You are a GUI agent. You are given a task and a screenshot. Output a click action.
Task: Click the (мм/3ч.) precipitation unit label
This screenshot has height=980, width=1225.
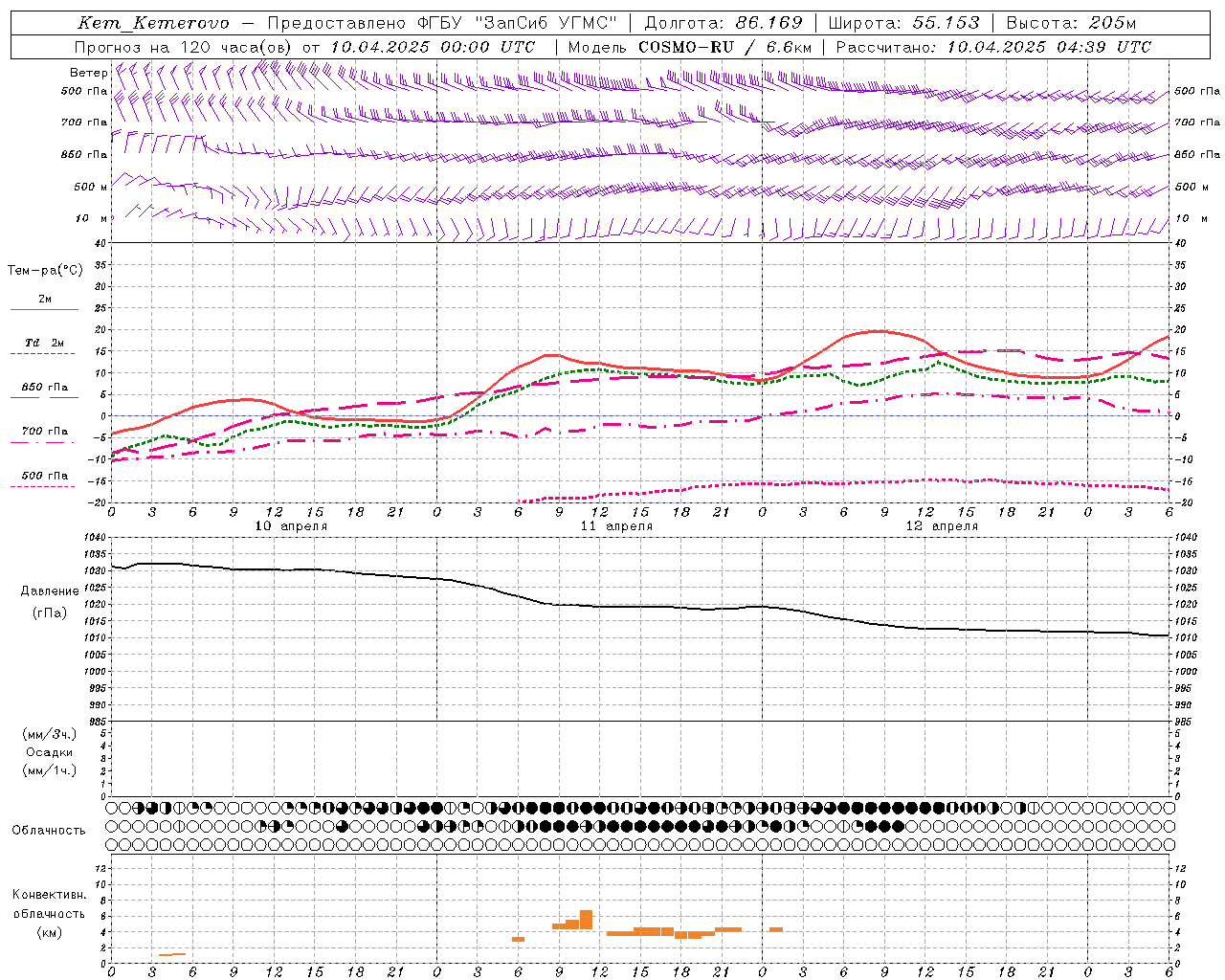(x=50, y=734)
